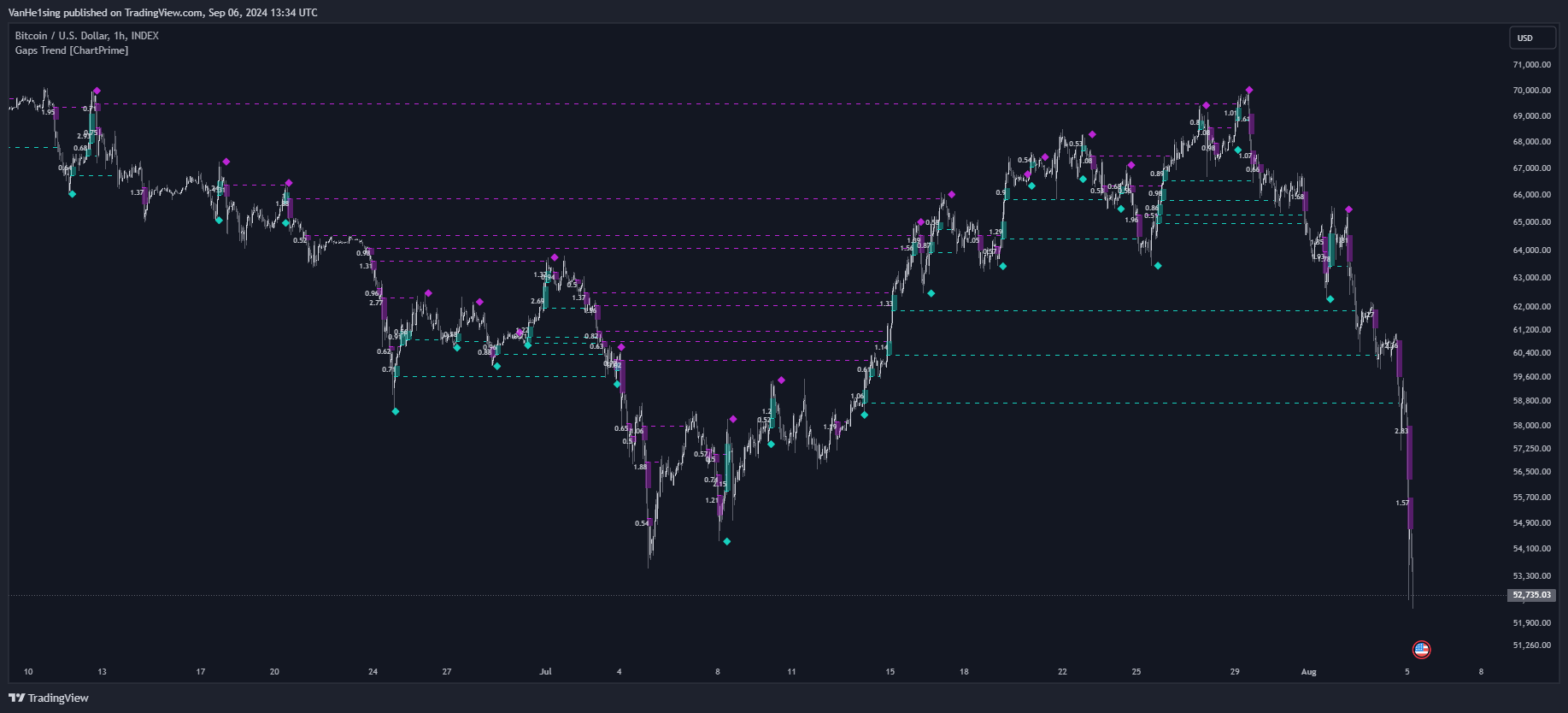
Task: Click the 2.83 gap value label
Action: coord(1401,431)
